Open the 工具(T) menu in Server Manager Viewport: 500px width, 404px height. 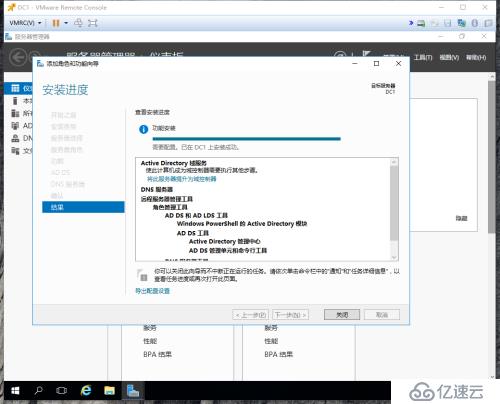[x=423, y=58]
